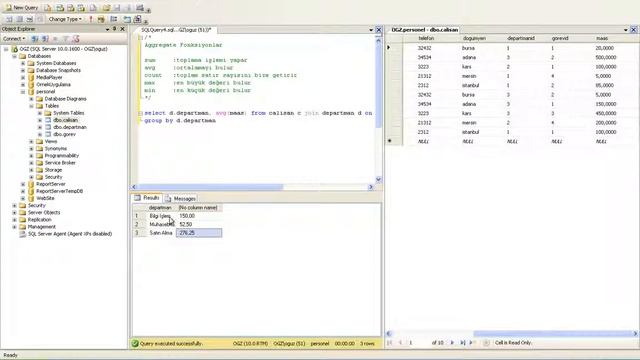This screenshot has height=360, width=640.
Task: Click the Disconnect icon in Object Explorer
Action: [45, 38]
